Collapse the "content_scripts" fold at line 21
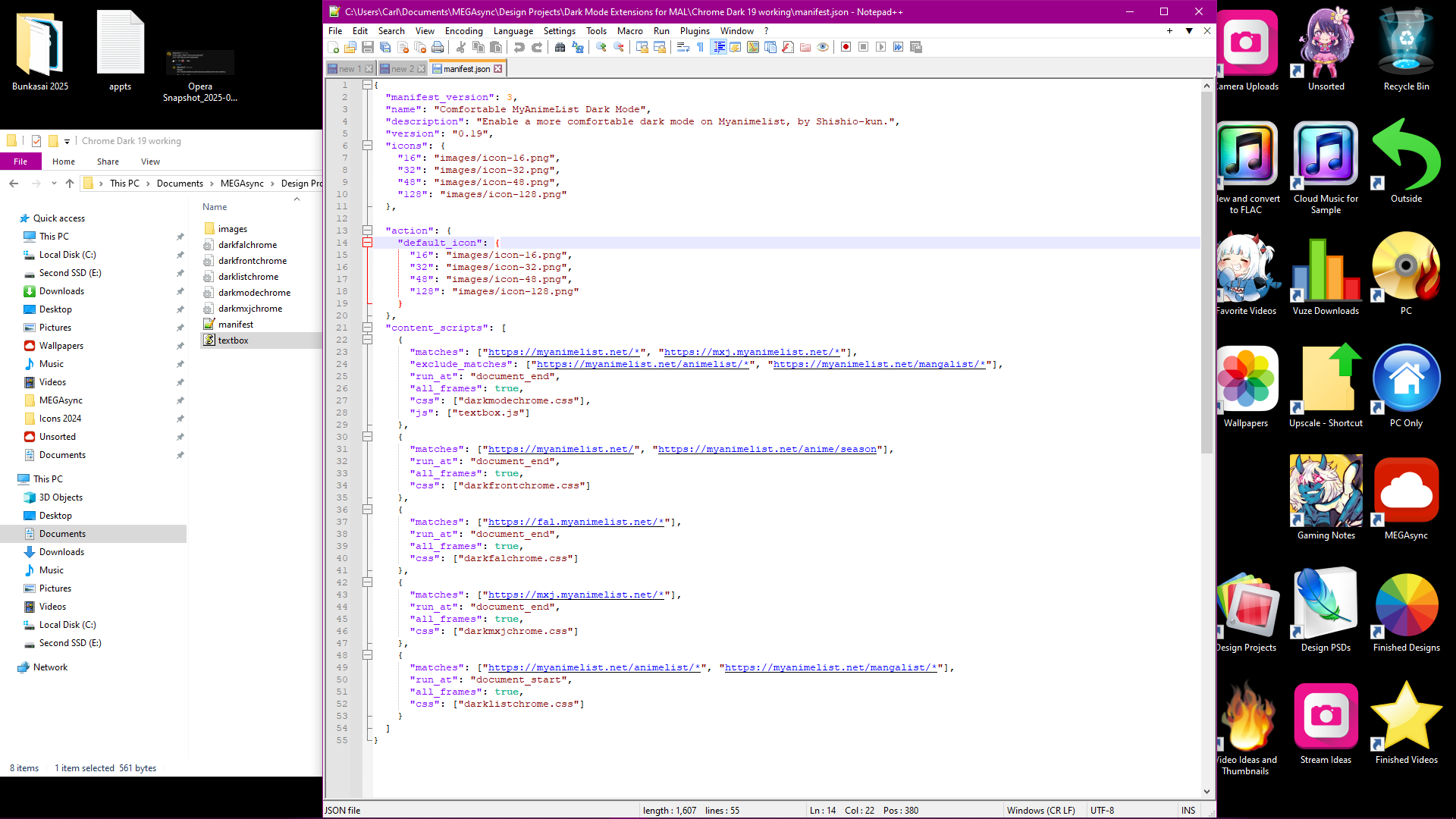The height and width of the screenshot is (819, 1456). pos(367,328)
